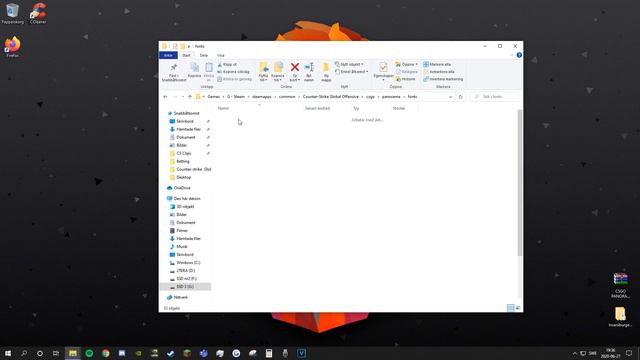The image size is (640, 360).
Task: Click the vertical scrollbar in file list
Action: [x=520, y=183]
